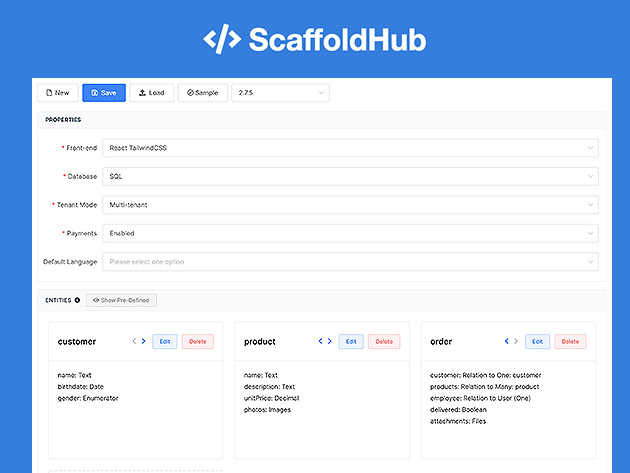Image resolution: width=630 pixels, height=473 pixels.
Task: Click 'employee: Relation to User (One)' text
Action: pyautogui.click(x=481, y=399)
